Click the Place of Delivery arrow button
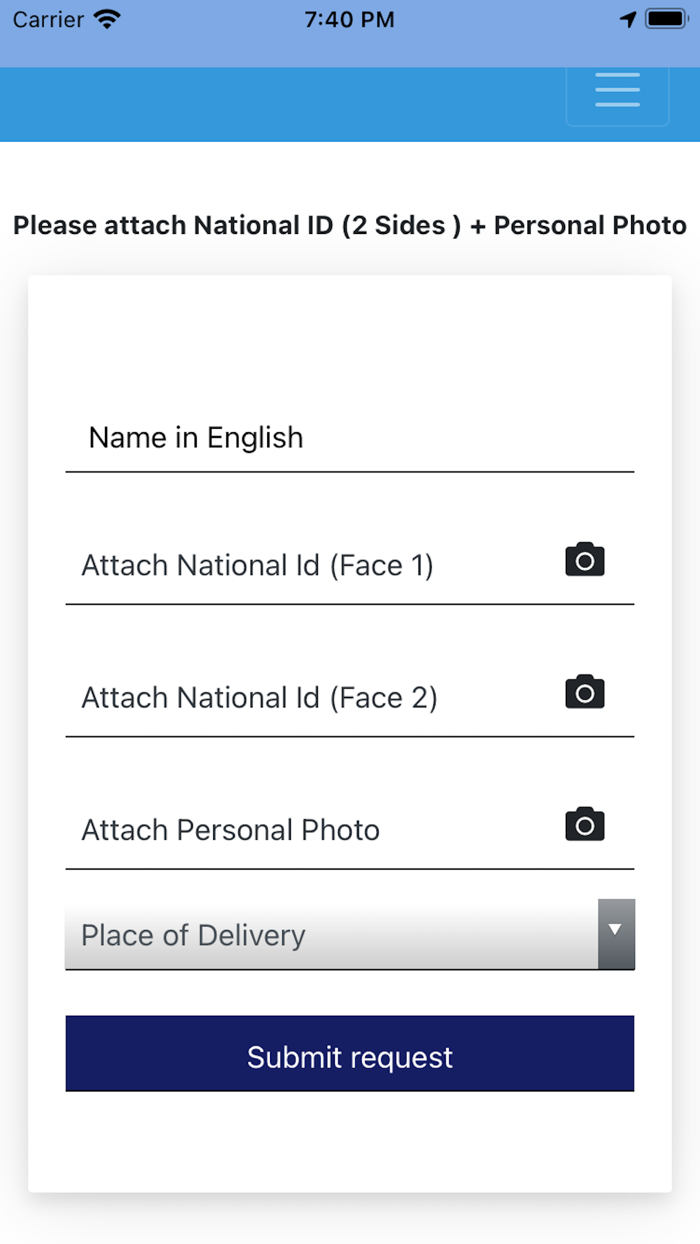The width and height of the screenshot is (700, 1244). 616,933
